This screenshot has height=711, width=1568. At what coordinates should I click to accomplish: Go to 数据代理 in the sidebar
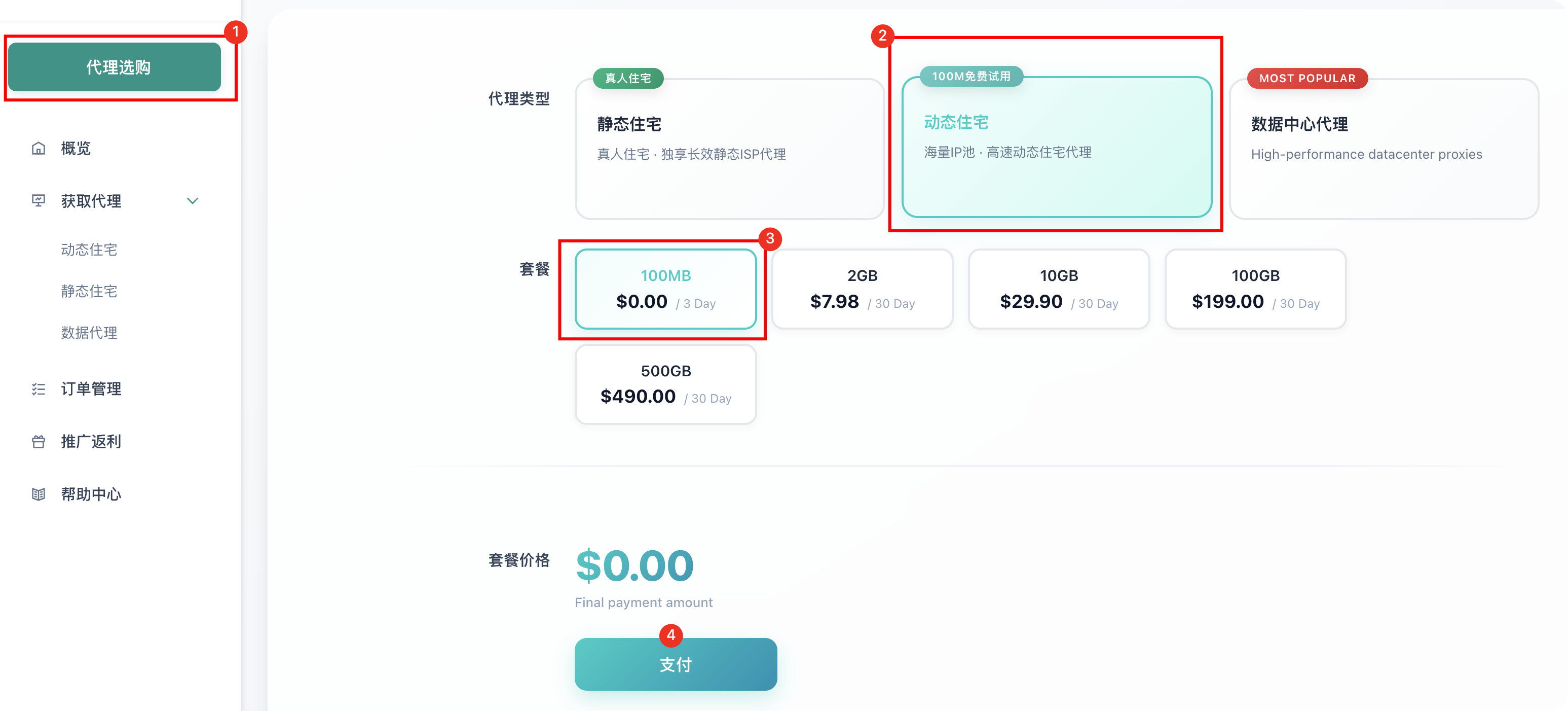pos(89,333)
